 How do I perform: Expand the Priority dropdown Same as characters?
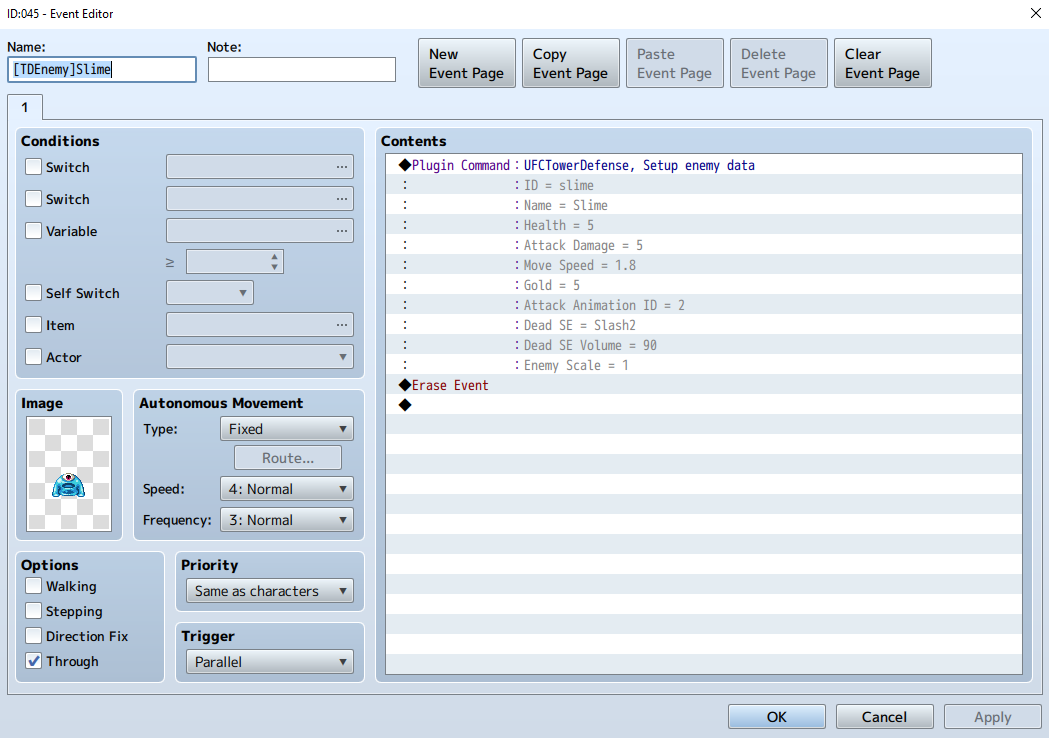(270, 591)
